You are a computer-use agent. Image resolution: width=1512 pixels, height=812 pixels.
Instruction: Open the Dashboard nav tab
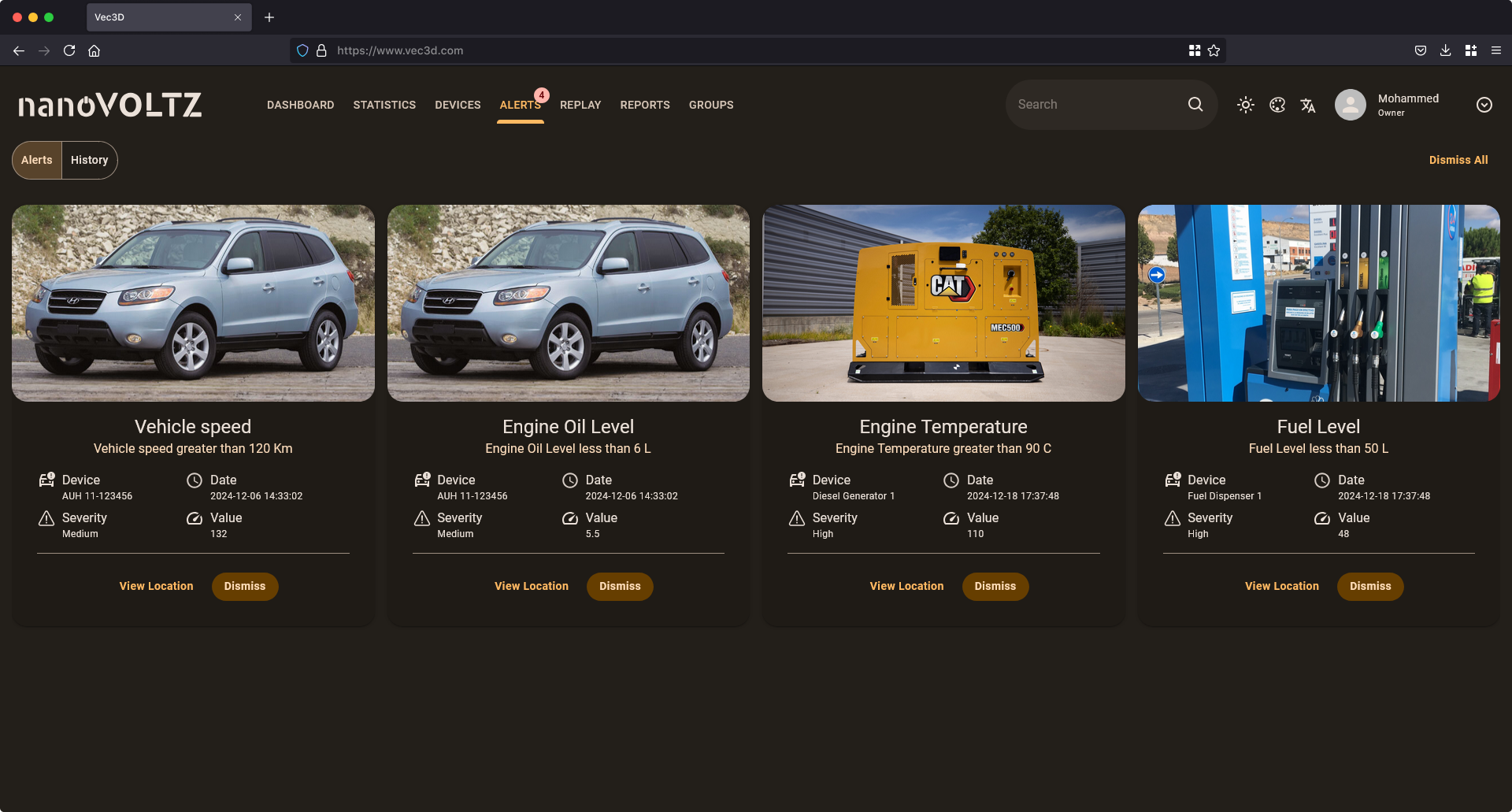[x=300, y=105]
